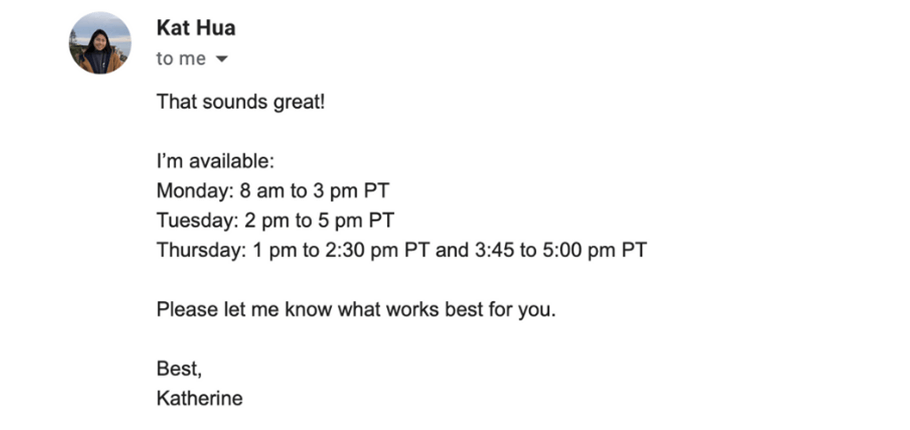Click the "Katherine" signature
Screen dimensions: 910x430
coord(200,398)
